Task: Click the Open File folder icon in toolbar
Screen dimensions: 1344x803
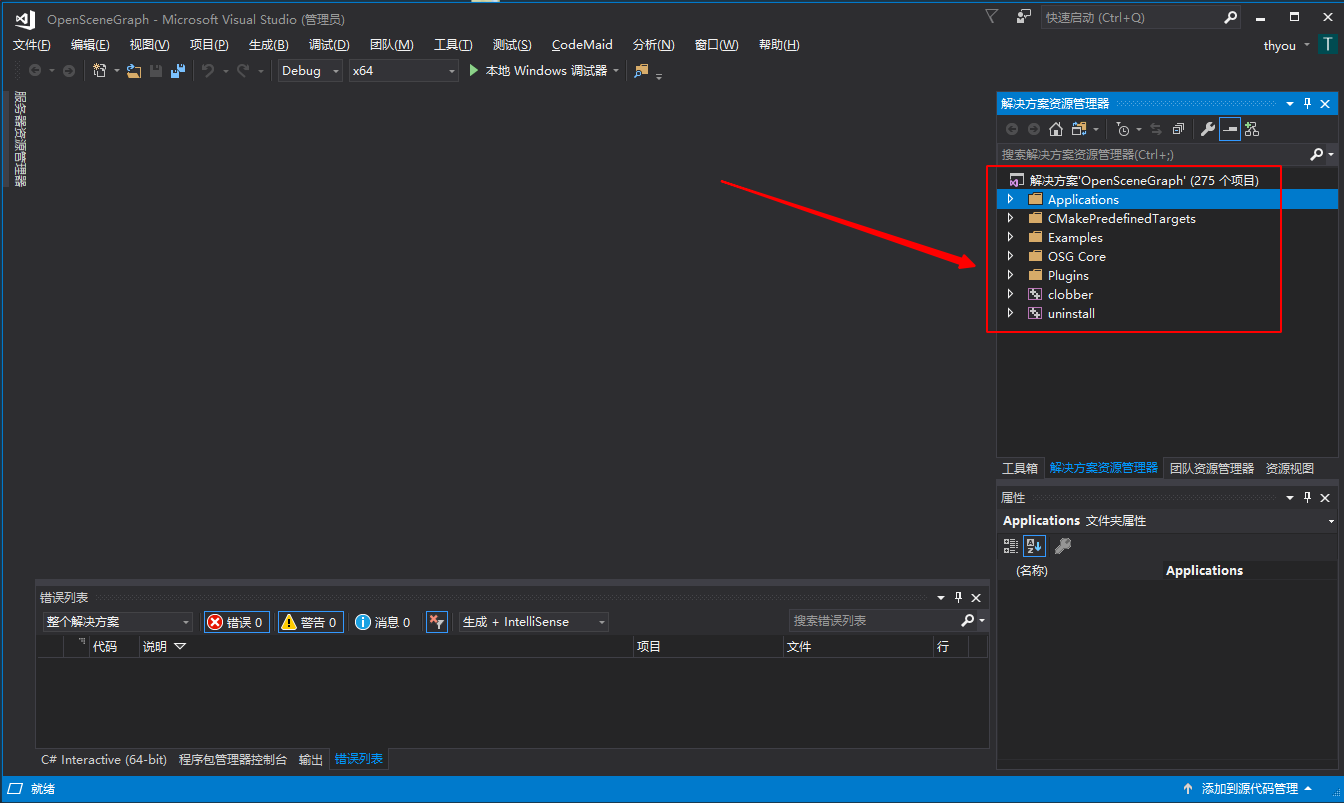Action: (x=133, y=71)
